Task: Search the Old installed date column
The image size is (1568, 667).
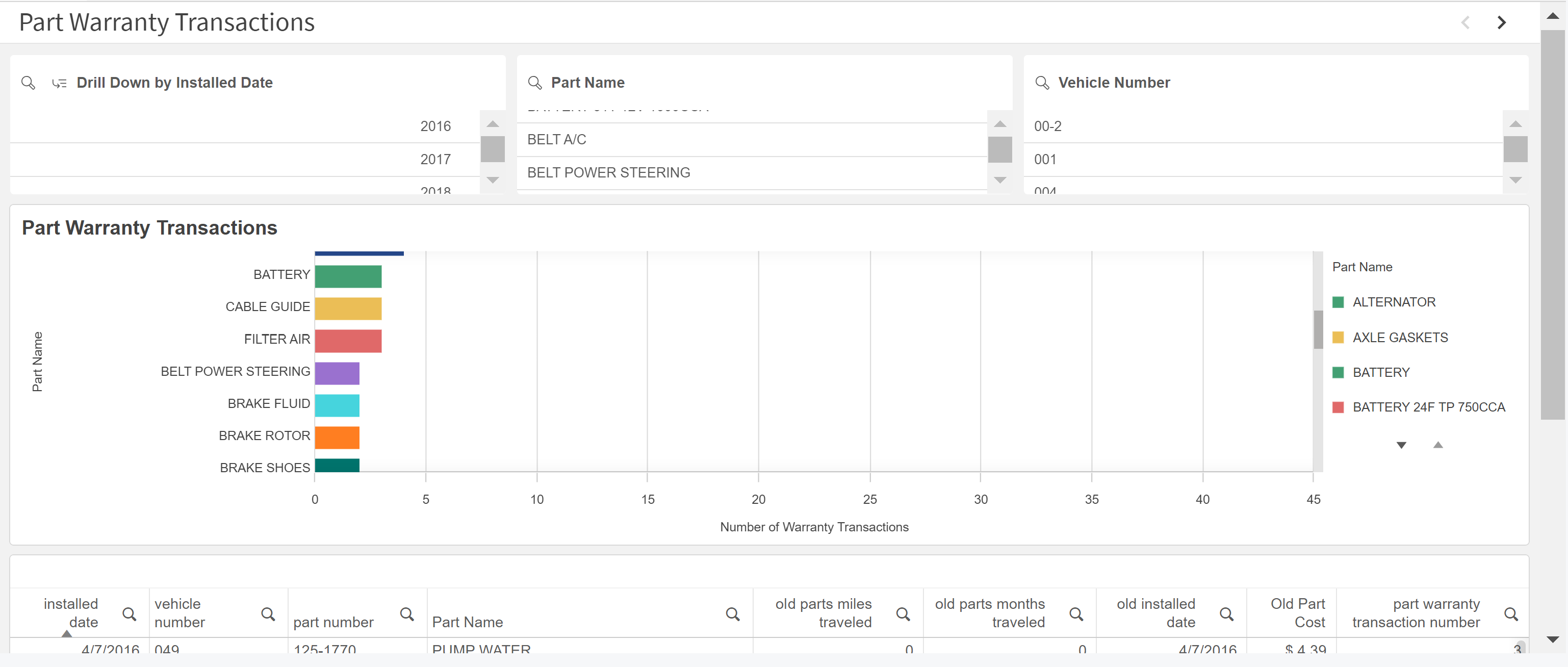Action: point(1226,613)
